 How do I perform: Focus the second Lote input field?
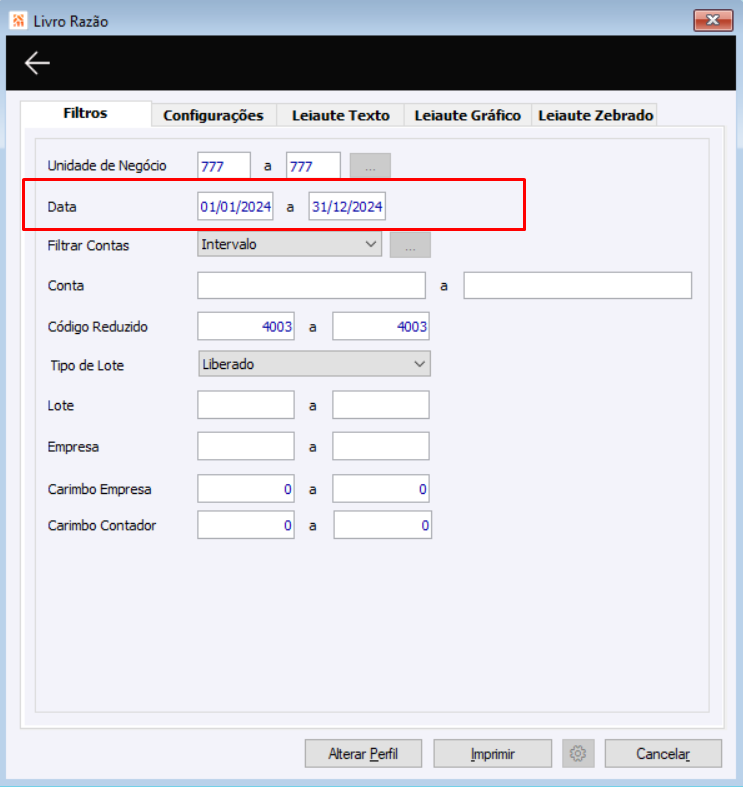381,405
